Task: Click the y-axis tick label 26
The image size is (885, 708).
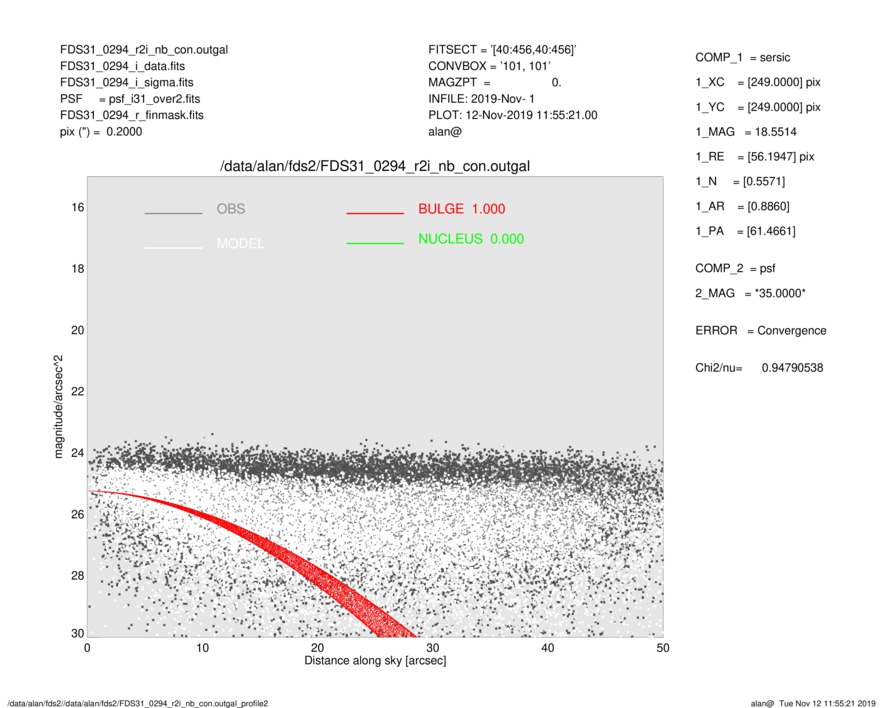Action: (x=78, y=515)
